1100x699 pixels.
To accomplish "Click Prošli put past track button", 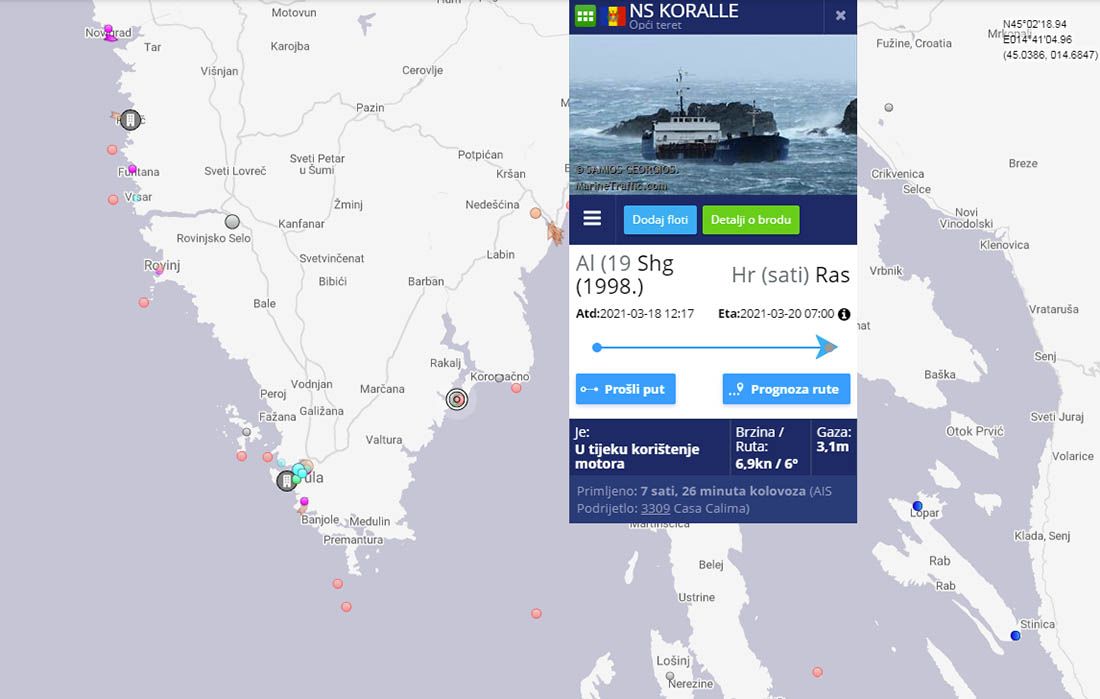I will coord(626,389).
